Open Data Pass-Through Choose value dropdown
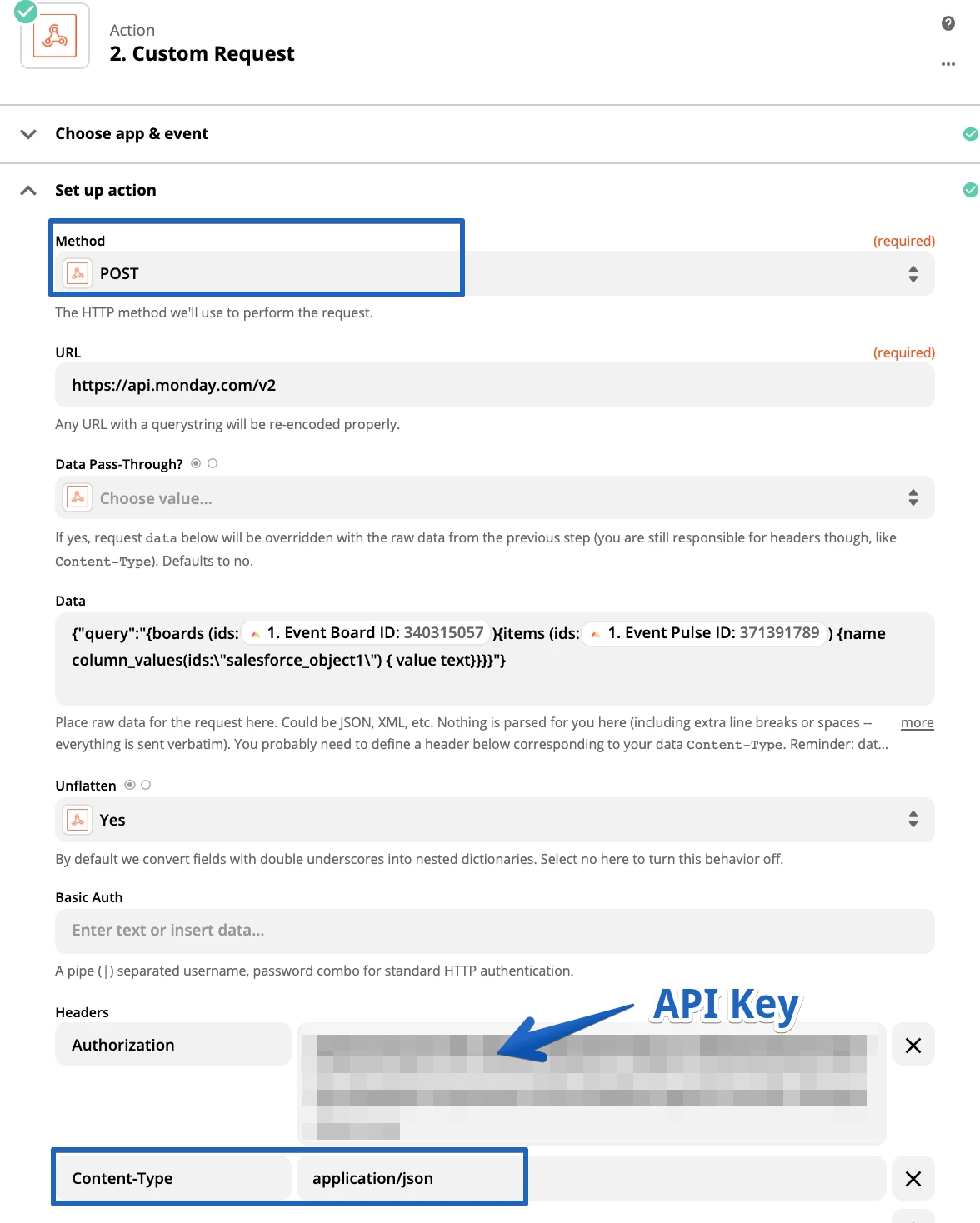The height and width of the screenshot is (1223, 980). 494,498
